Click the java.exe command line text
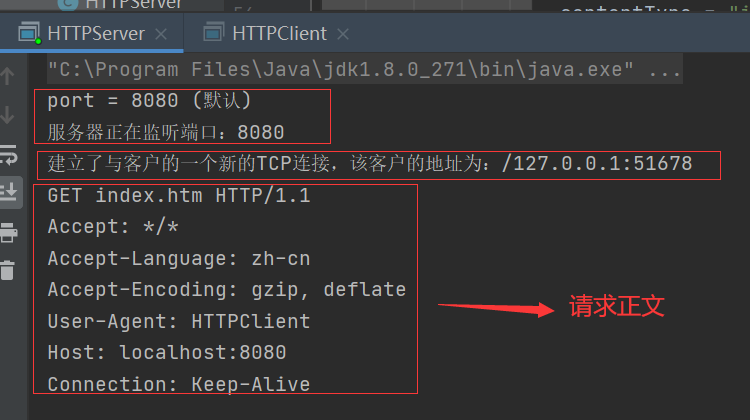Image resolution: width=750 pixels, height=420 pixels. point(364,70)
